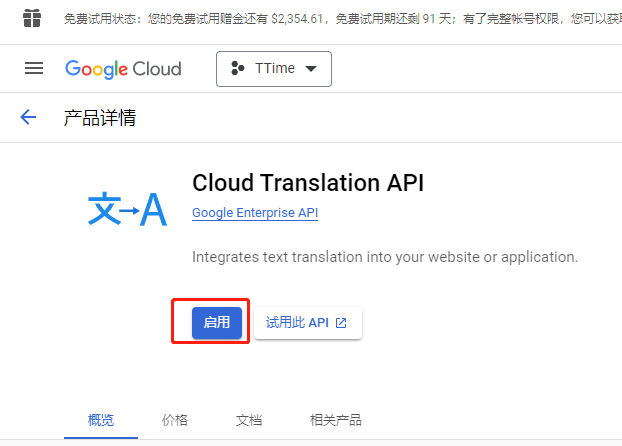Click the free trial status banner text
The width and height of the screenshot is (622, 446).
tap(343, 19)
